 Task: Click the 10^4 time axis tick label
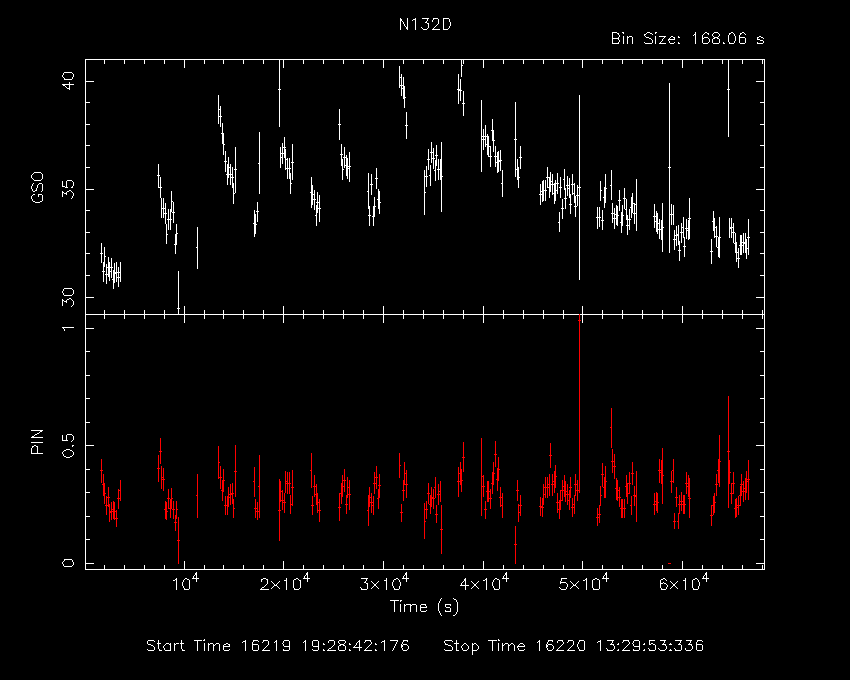click(x=185, y=583)
